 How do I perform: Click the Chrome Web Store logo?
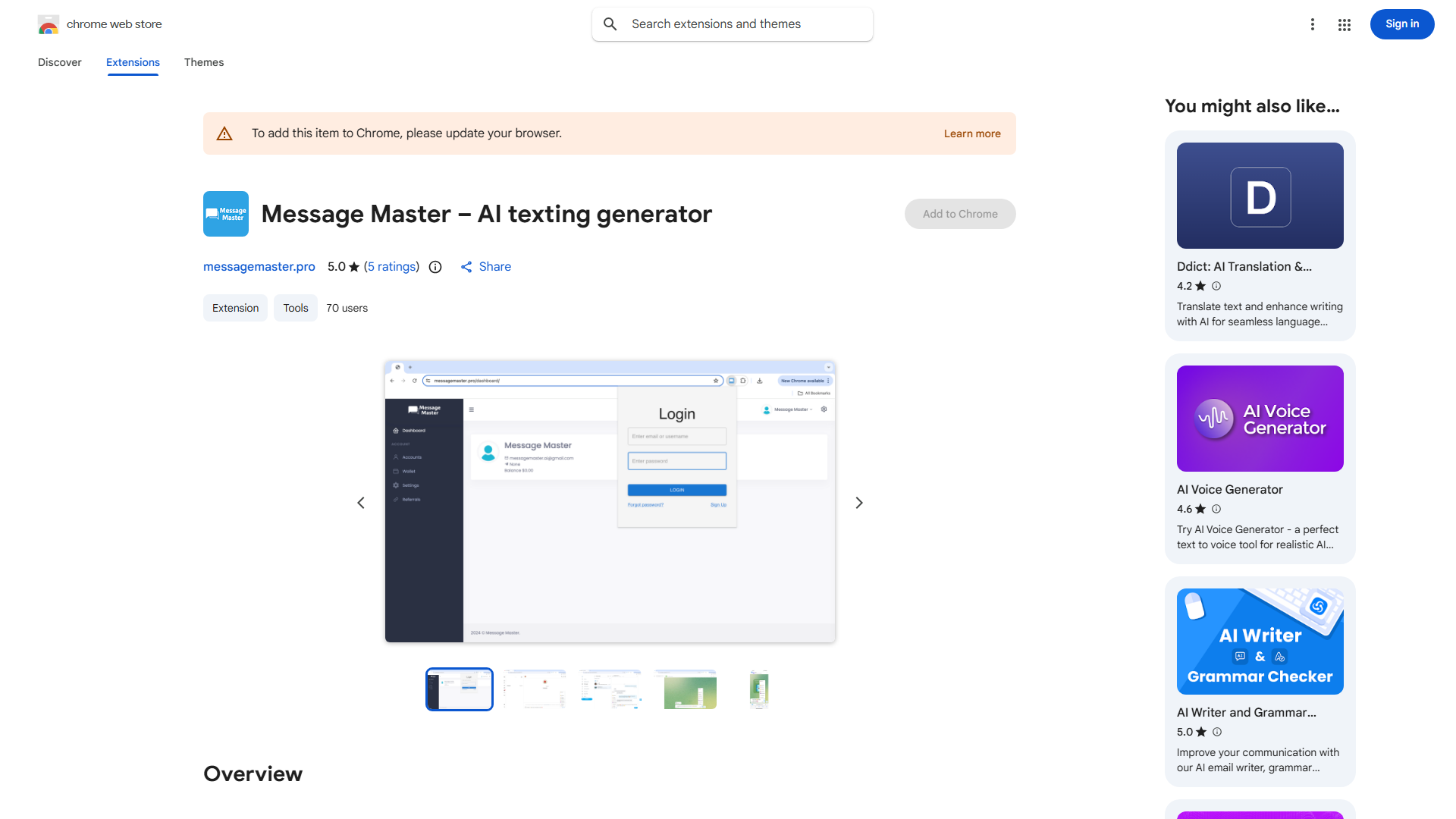(49, 24)
